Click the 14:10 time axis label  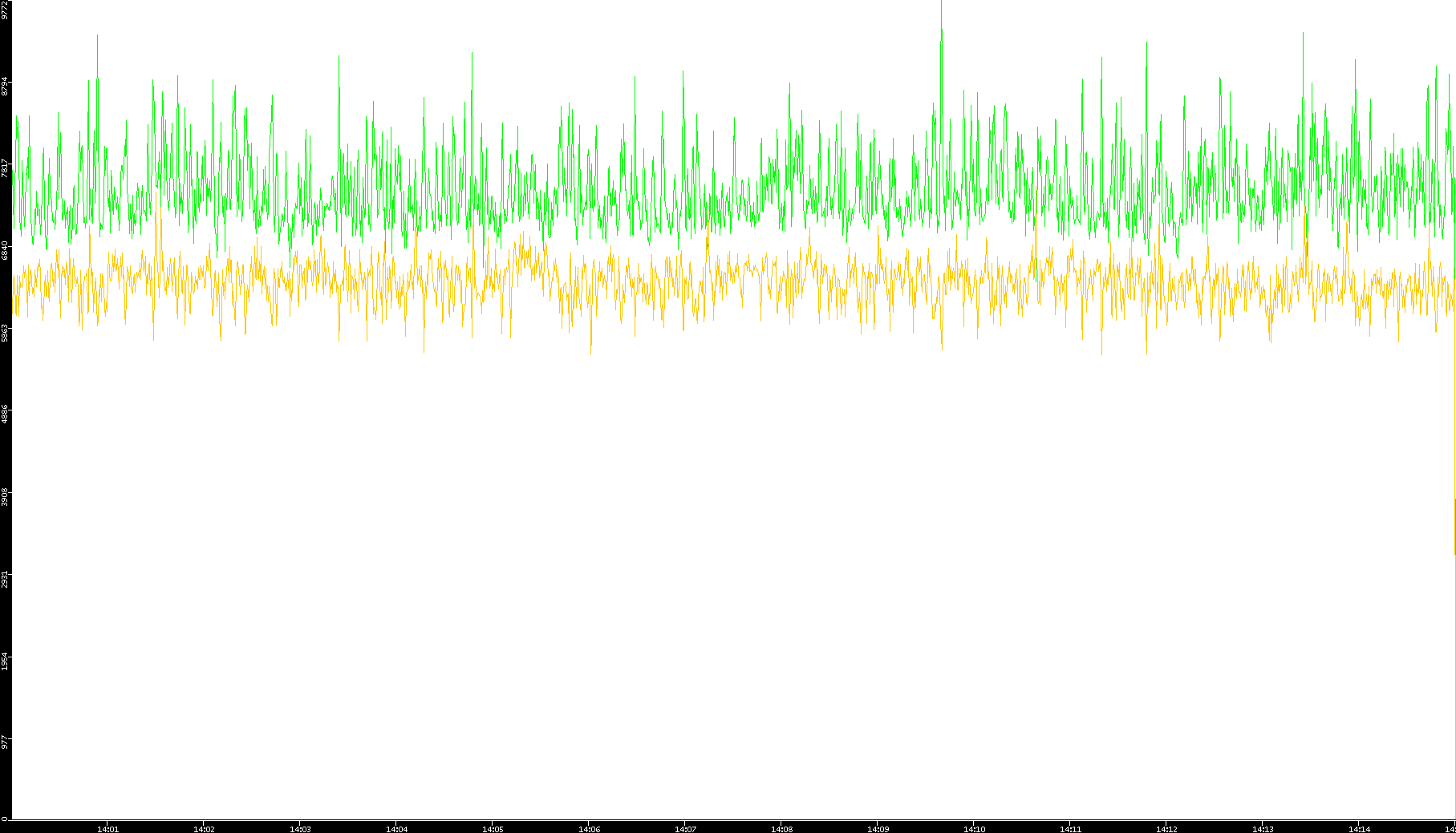974,828
